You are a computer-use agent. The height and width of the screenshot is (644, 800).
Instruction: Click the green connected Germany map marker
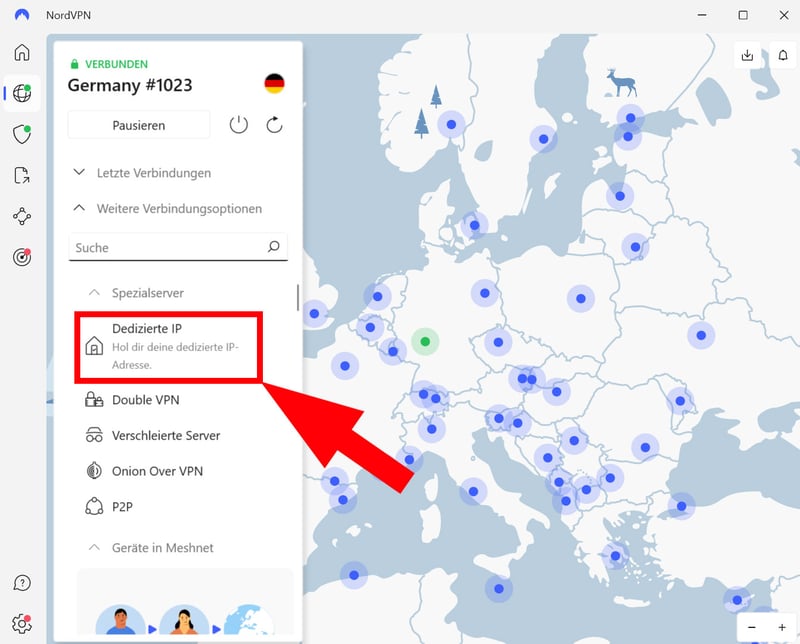425,341
